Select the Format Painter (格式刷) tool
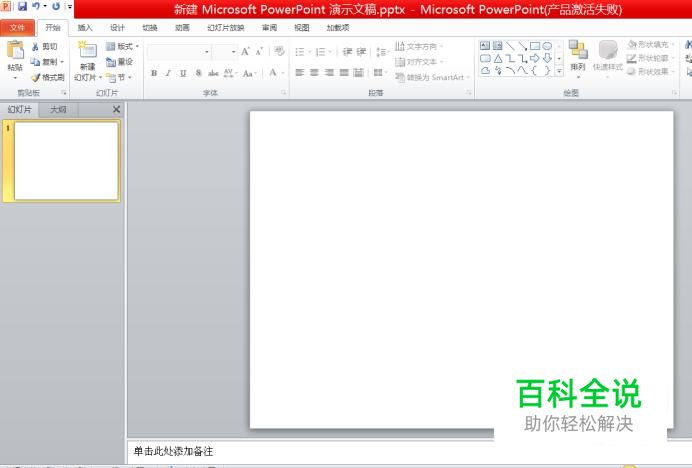692x468 pixels. point(47,77)
